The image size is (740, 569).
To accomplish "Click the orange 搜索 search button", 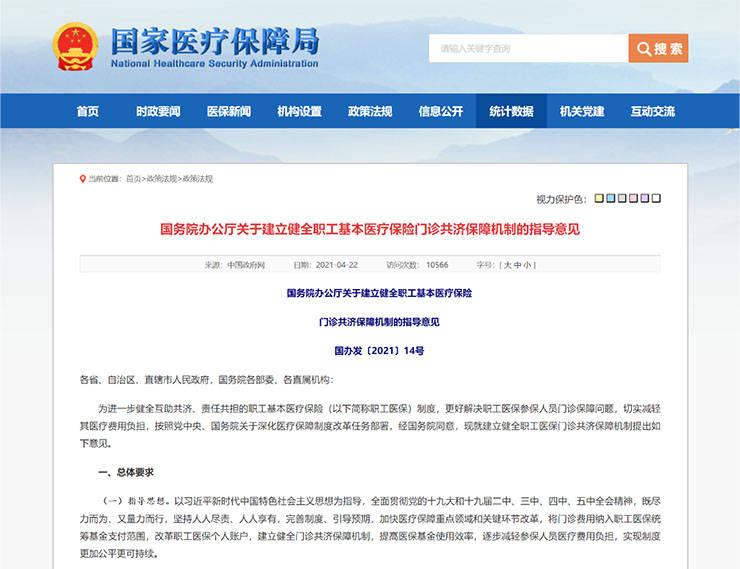I will tap(658, 48).
